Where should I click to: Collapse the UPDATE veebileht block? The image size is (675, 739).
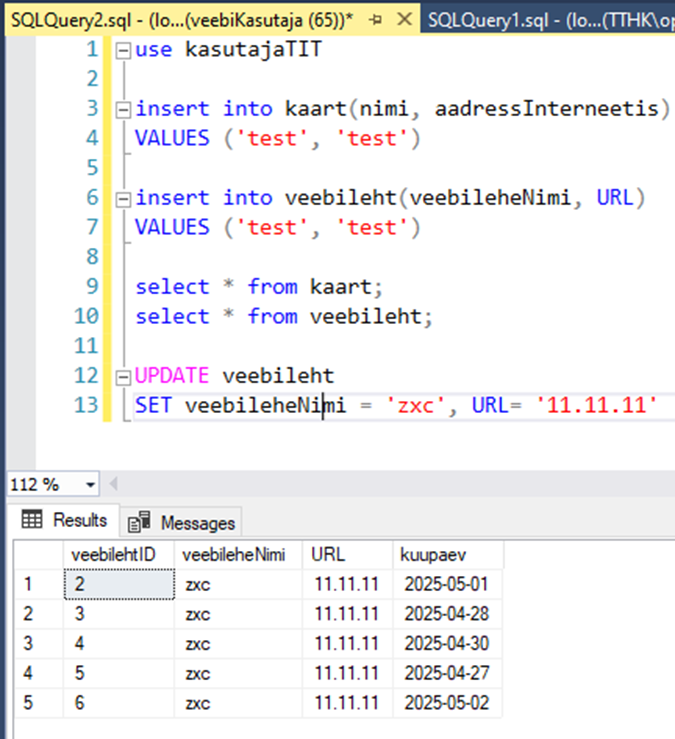click(122, 376)
